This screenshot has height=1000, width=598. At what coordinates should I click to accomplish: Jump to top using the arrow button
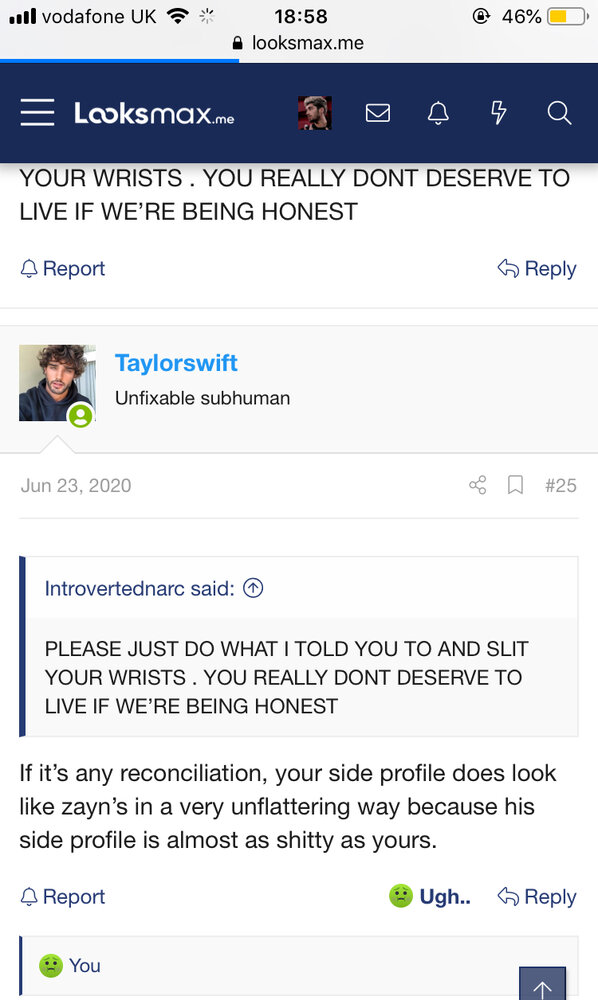point(543,985)
